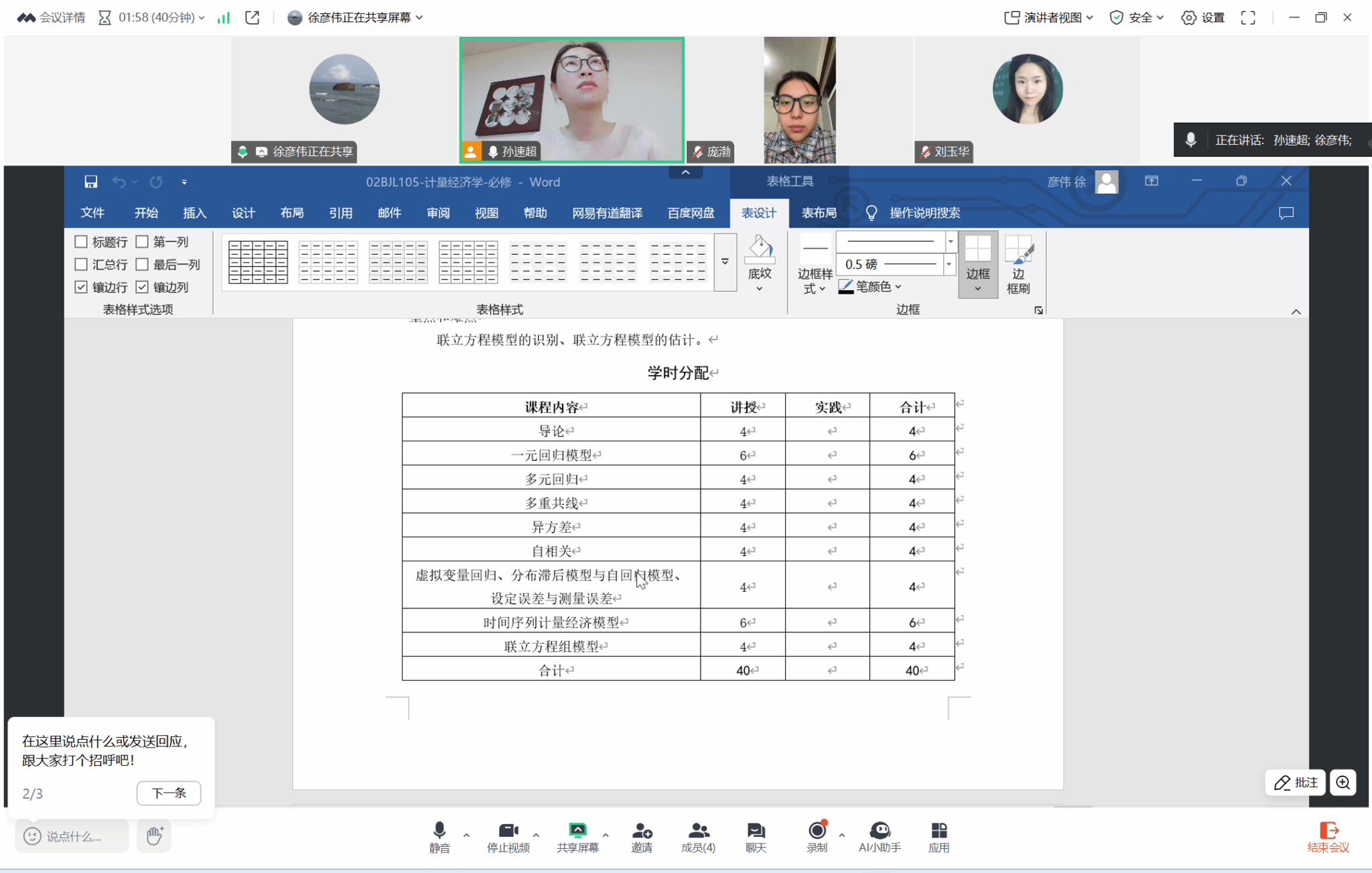Image resolution: width=1372 pixels, height=873 pixels.
Task: Click the 多重共线 table cell
Action: (x=551, y=503)
